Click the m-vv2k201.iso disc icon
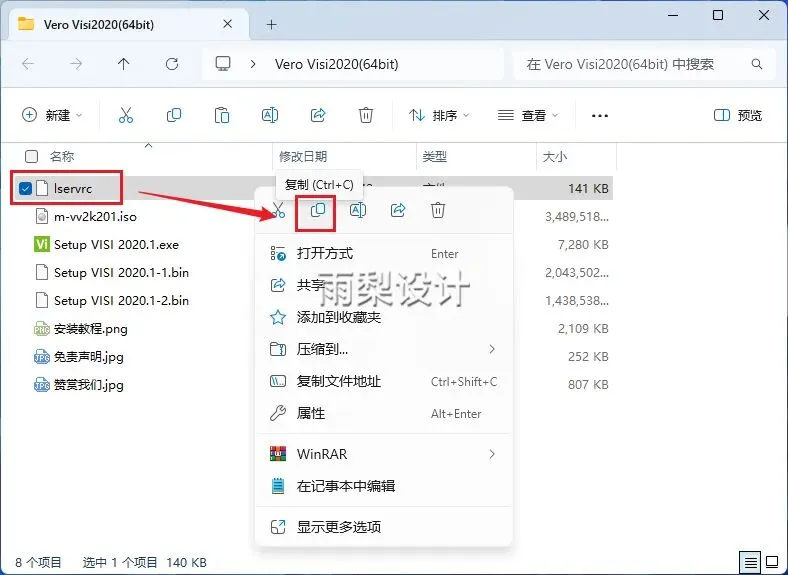This screenshot has width=788, height=575. [x=41, y=216]
